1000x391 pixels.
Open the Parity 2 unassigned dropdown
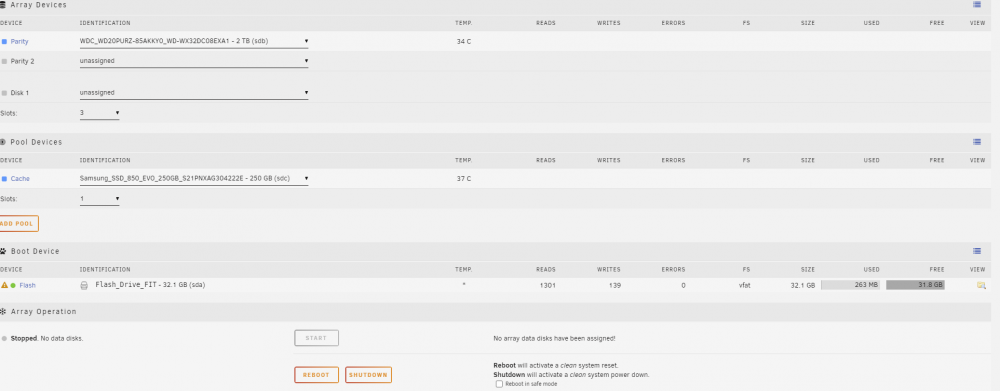click(x=194, y=61)
